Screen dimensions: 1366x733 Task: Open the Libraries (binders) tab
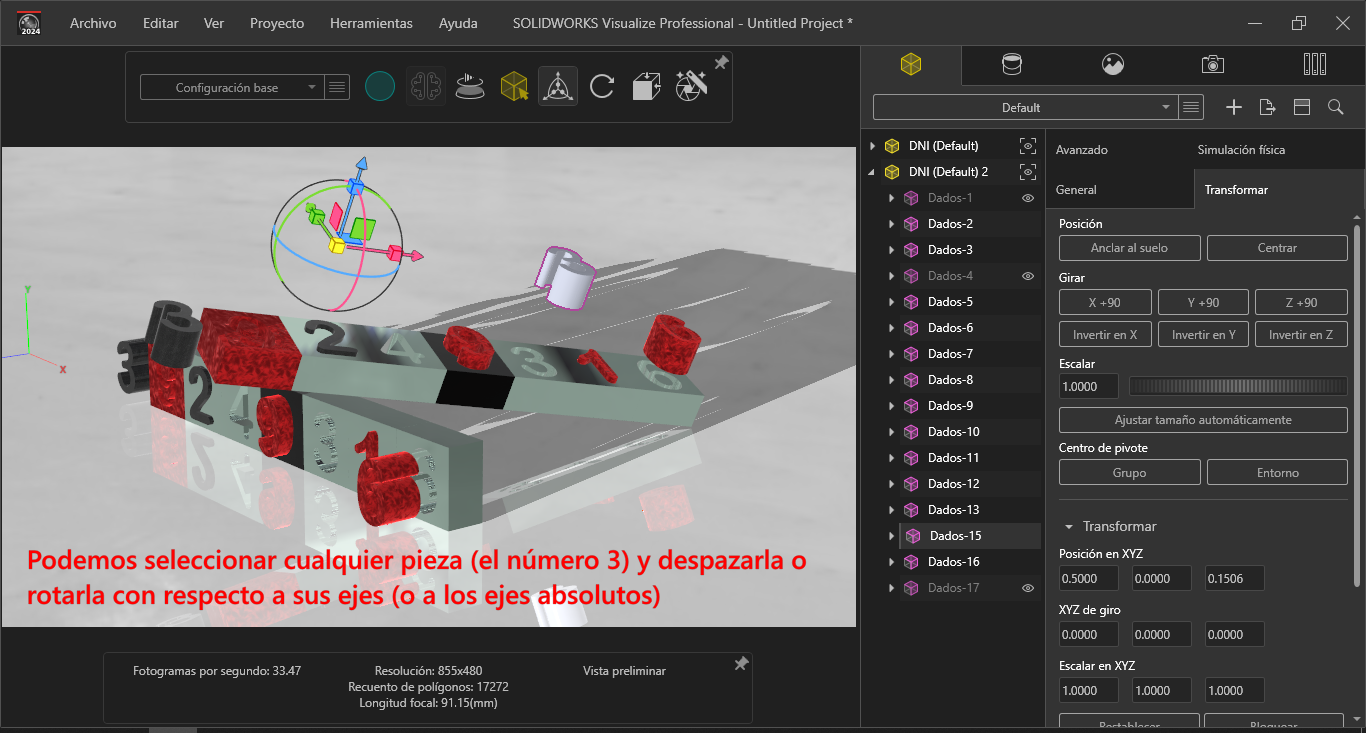pos(1315,65)
